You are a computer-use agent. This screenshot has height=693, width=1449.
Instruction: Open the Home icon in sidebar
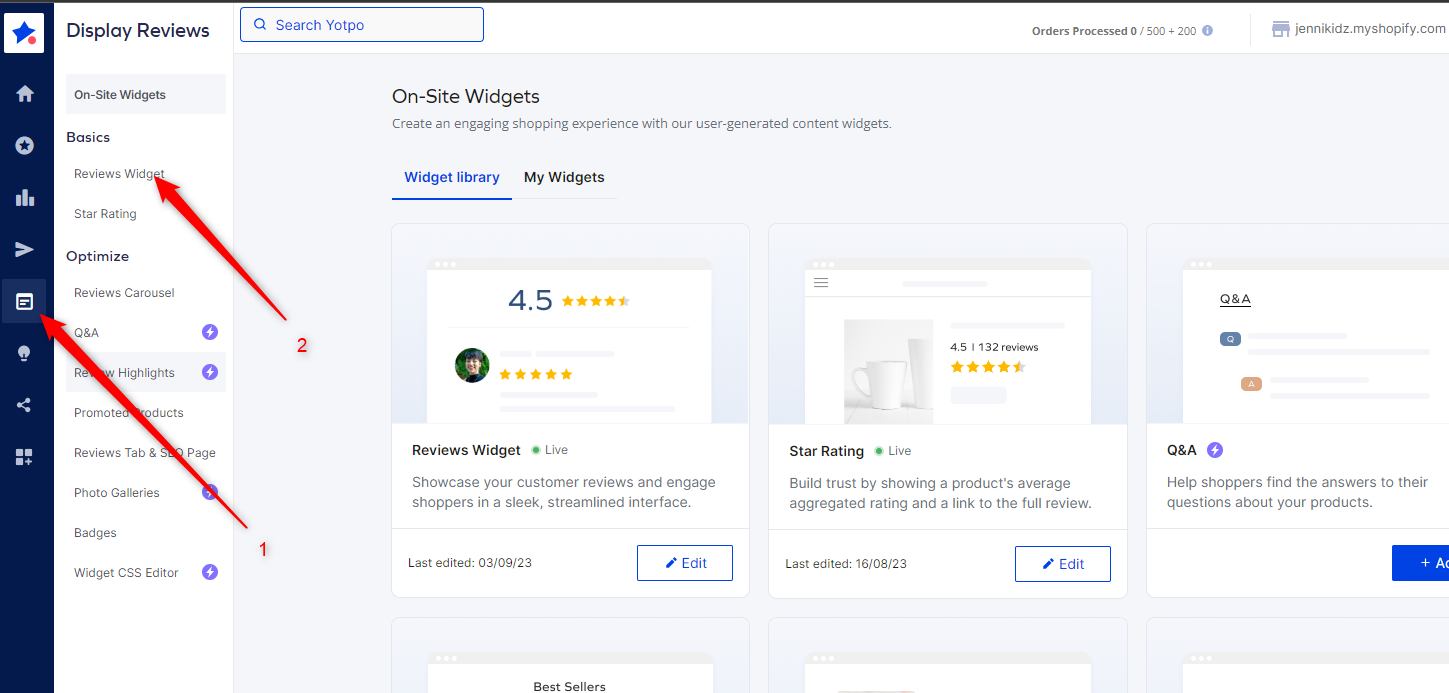coord(25,94)
